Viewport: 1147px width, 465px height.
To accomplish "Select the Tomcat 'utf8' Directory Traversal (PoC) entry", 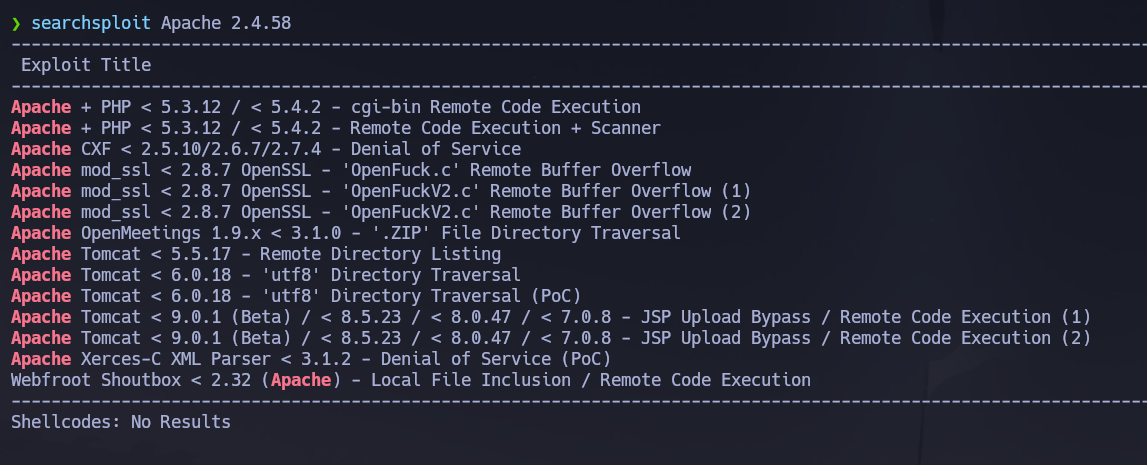I will tap(296, 296).
